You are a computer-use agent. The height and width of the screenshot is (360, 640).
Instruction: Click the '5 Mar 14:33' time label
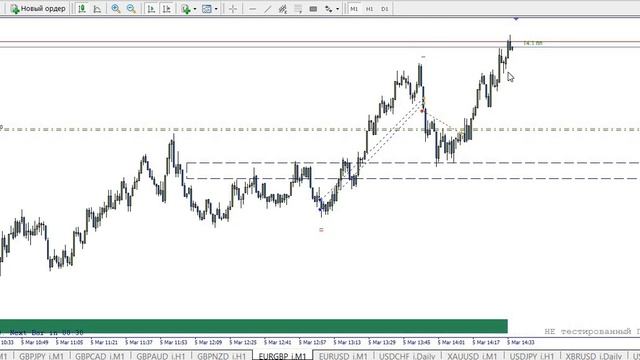pos(520,342)
